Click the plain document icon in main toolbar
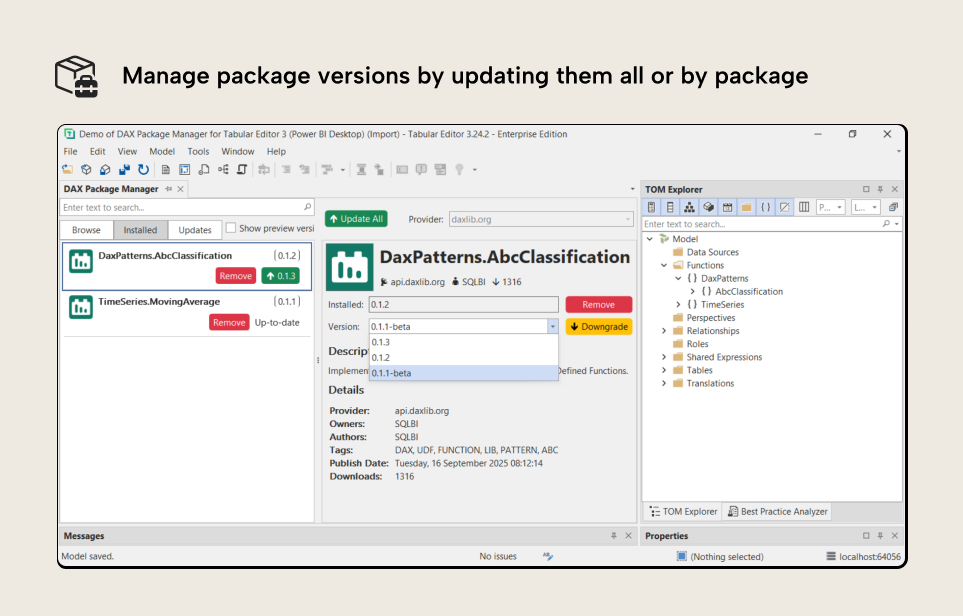The image size is (963, 616). 166,170
